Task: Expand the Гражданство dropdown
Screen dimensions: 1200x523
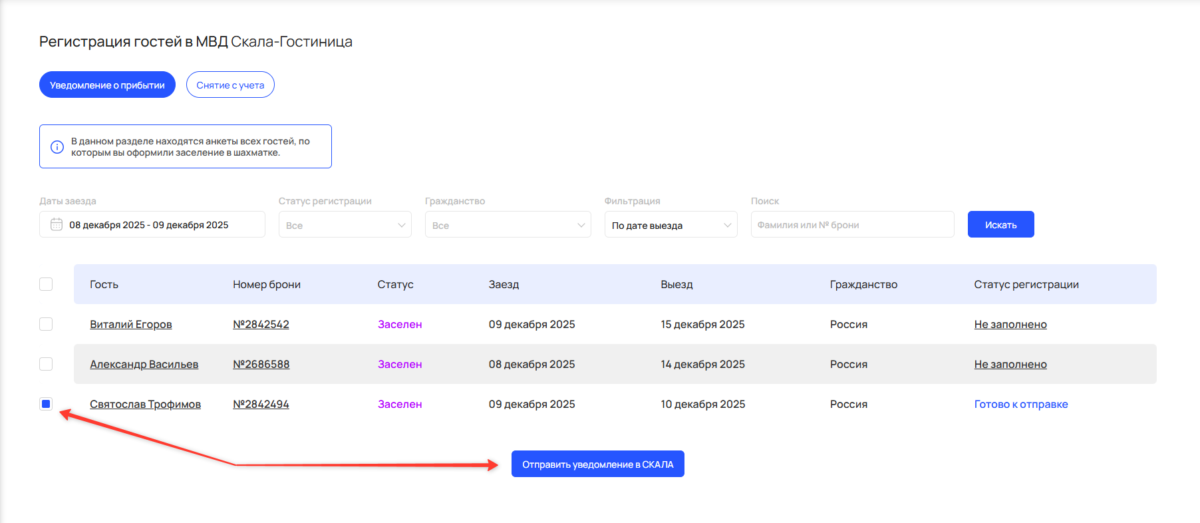Action: tap(507, 225)
